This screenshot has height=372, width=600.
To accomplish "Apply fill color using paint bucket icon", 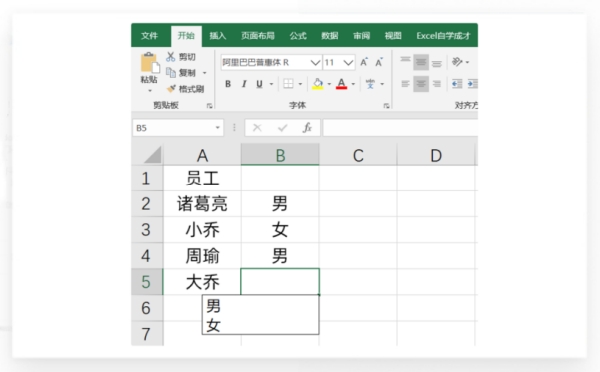I will pos(318,84).
